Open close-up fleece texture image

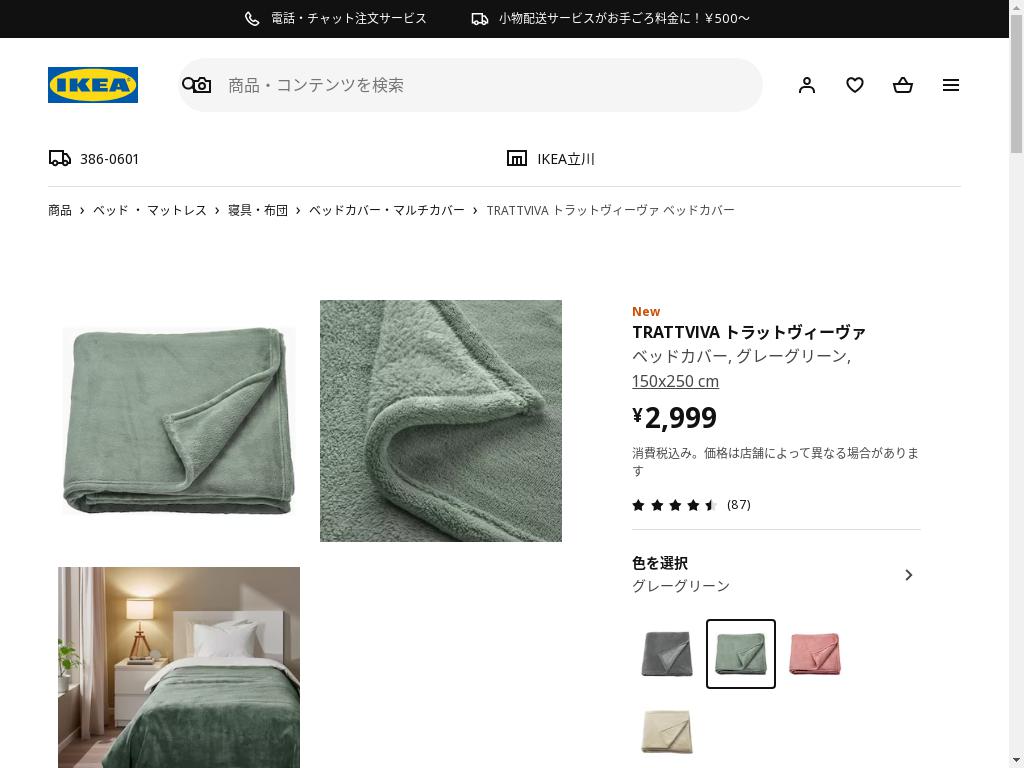(x=441, y=421)
